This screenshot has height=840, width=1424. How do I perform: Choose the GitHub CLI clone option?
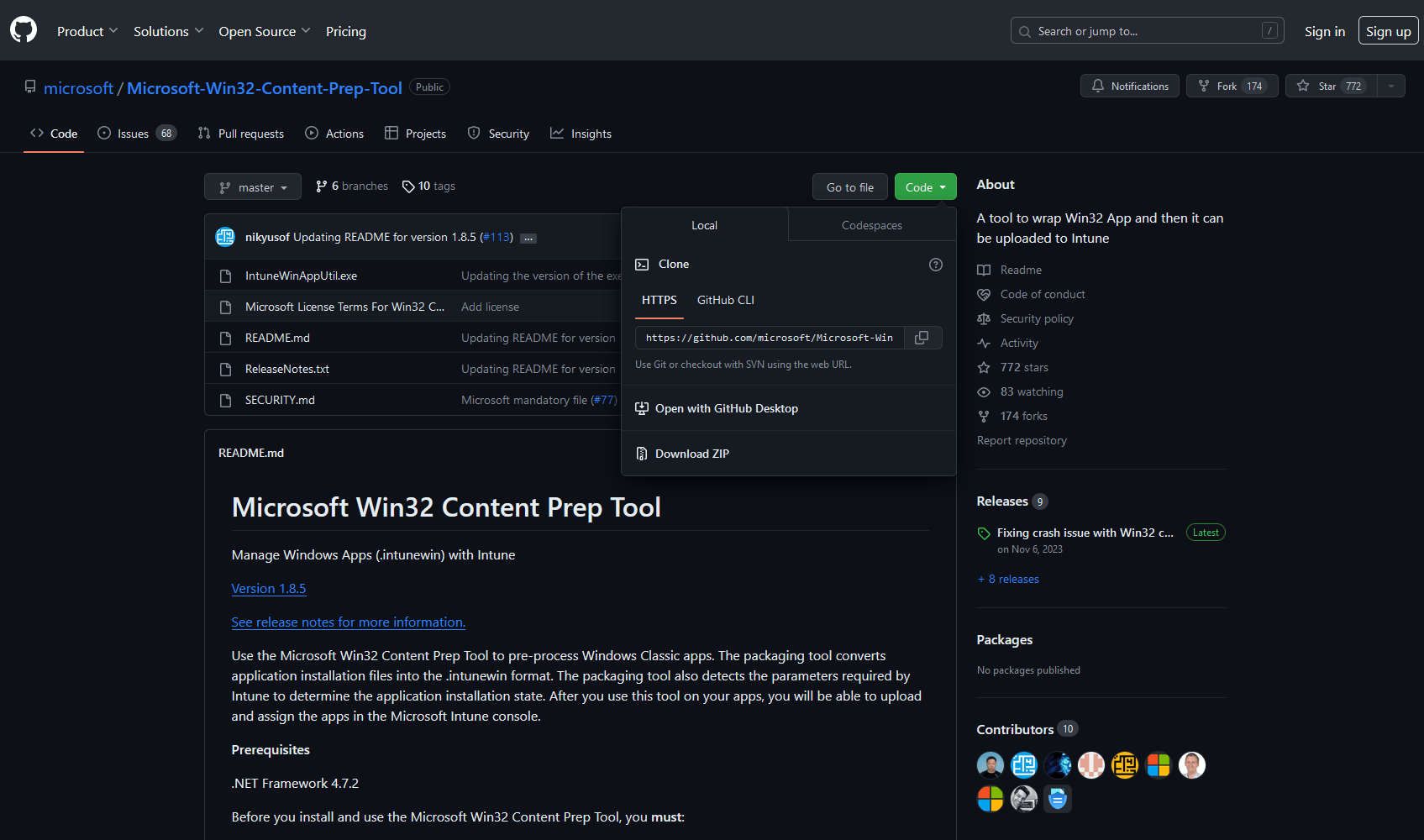726,300
